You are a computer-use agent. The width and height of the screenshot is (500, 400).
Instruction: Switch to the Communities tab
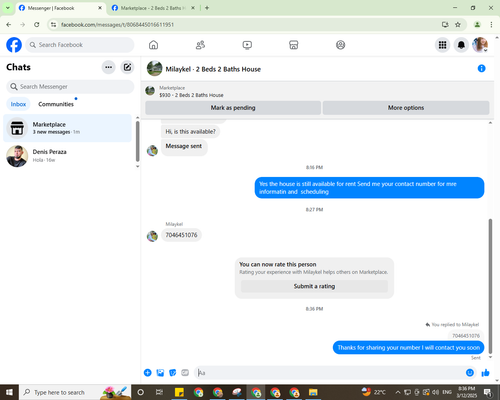(x=56, y=104)
